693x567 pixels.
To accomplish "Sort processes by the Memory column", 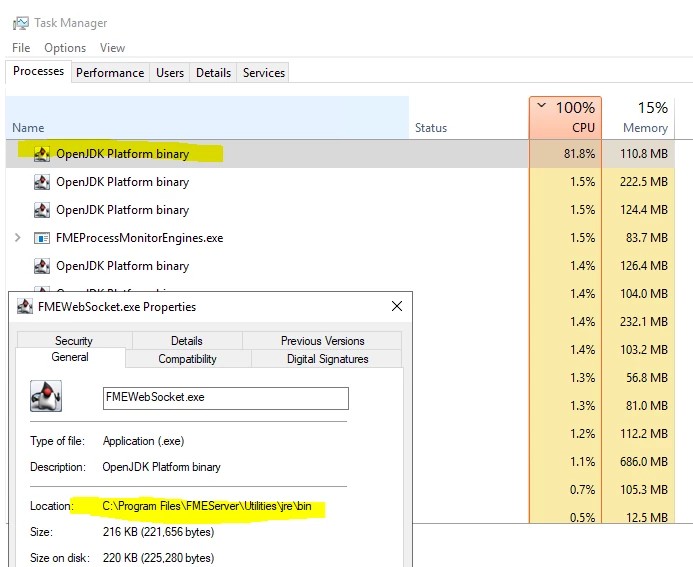I will pyautogui.click(x=638, y=118).
